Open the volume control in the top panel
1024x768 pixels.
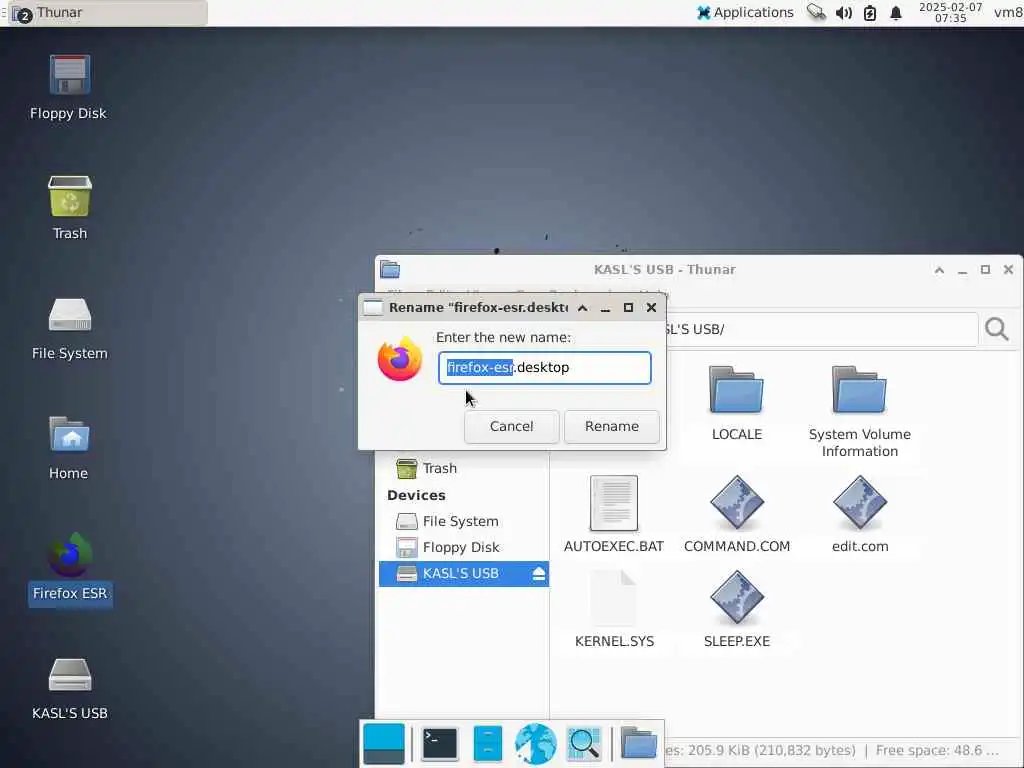click(844, 13)
